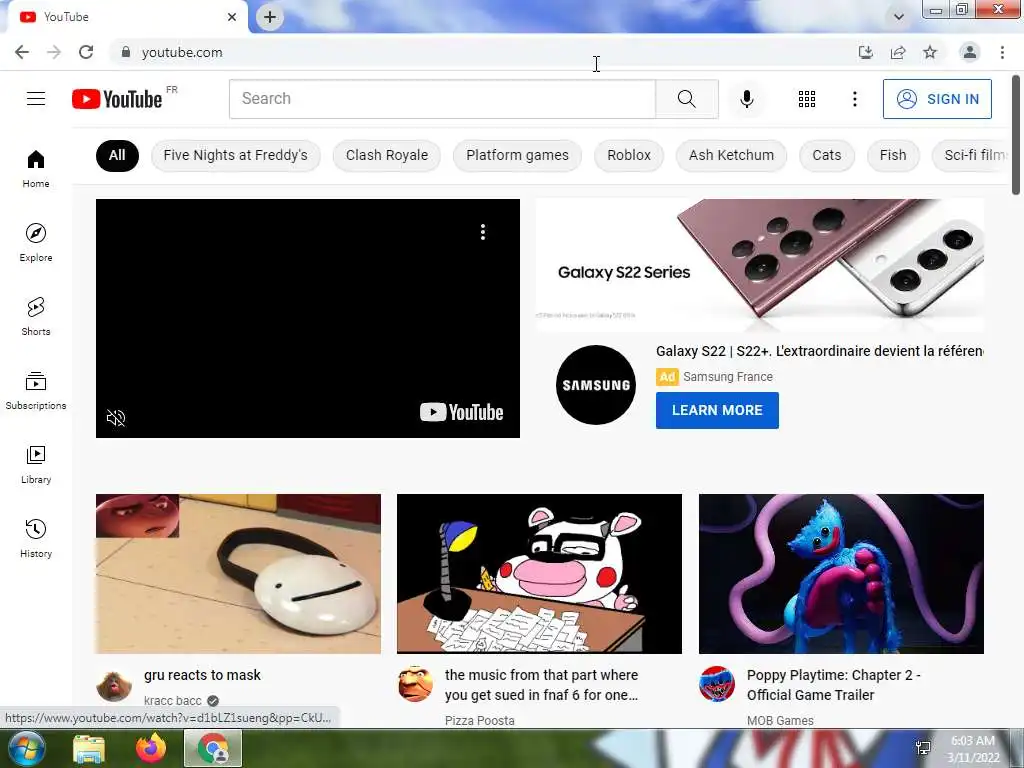Close the YouTube tab
This screenshot has width=1024, height=768.
click(x=232, y=17)
